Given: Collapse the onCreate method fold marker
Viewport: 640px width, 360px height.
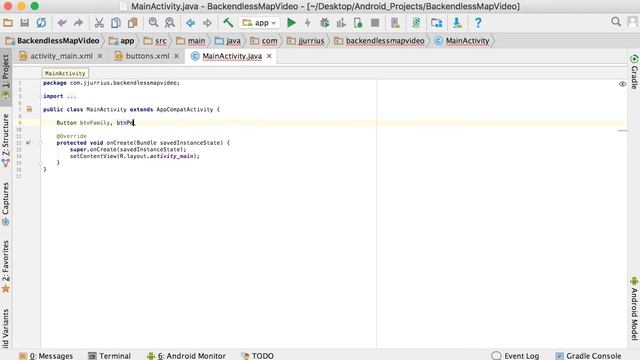Looking at the screenshot, I should [x=40, y=143].
